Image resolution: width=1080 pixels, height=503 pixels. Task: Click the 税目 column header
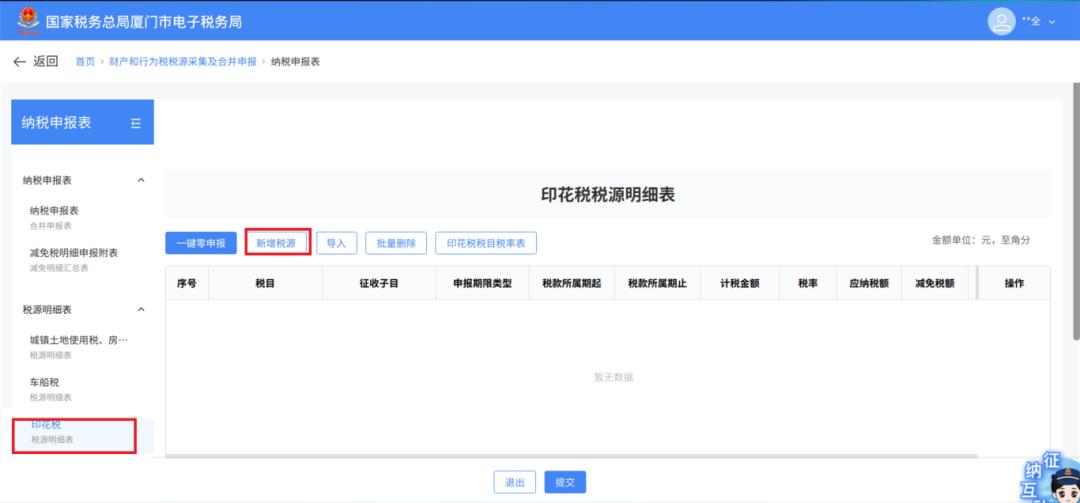265,283
